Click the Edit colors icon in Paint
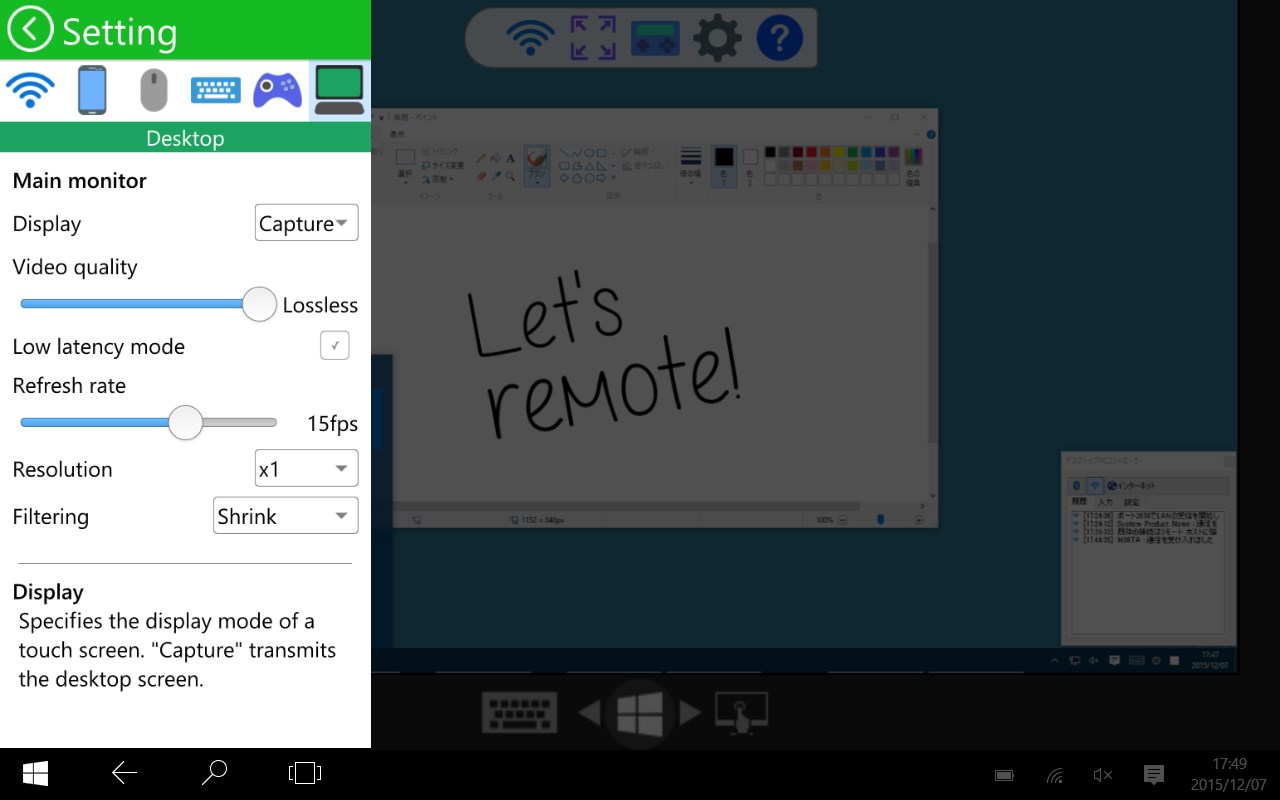 pyautogui.click(x=913, y=166)
